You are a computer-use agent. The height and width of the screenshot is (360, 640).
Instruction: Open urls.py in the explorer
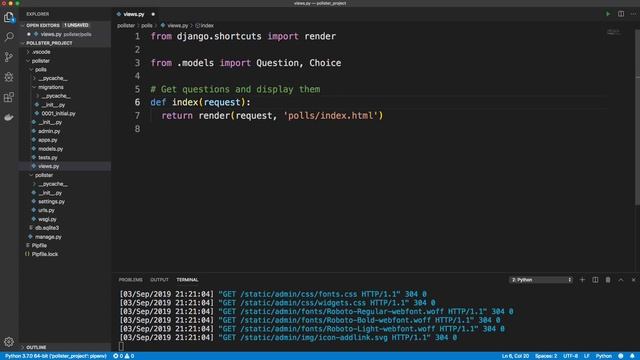click(46, 210)
